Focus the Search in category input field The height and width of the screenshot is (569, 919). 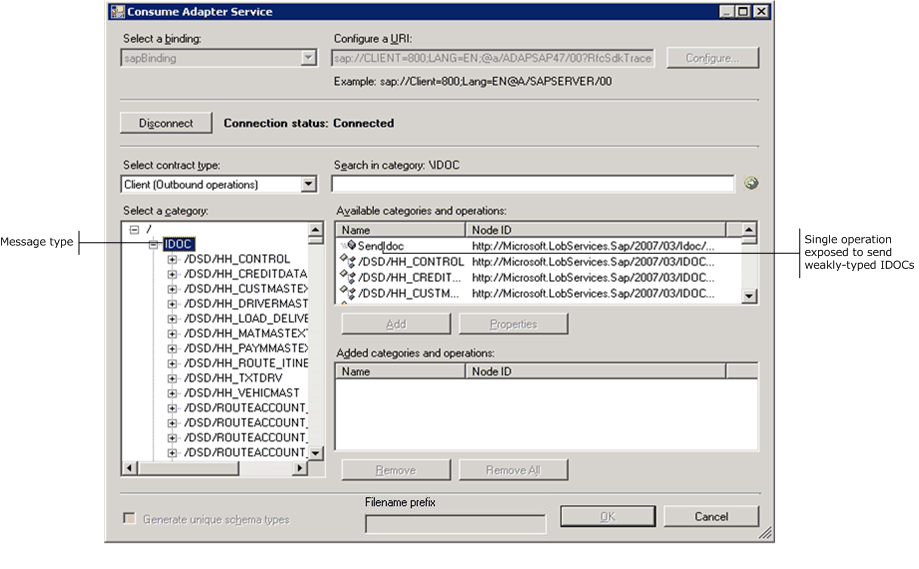coord(533,184)
